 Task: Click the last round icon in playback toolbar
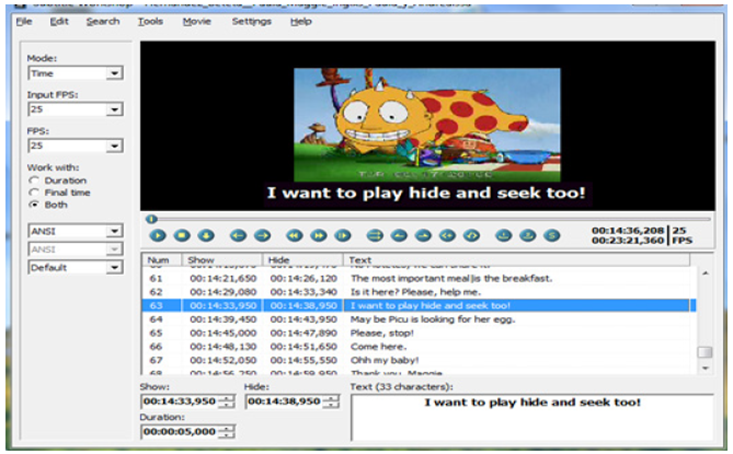tap(551, 236)
